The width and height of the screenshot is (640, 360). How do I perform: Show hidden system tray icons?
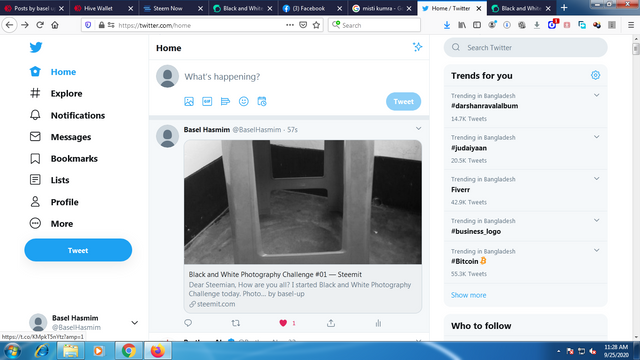(x=558, y=351)
